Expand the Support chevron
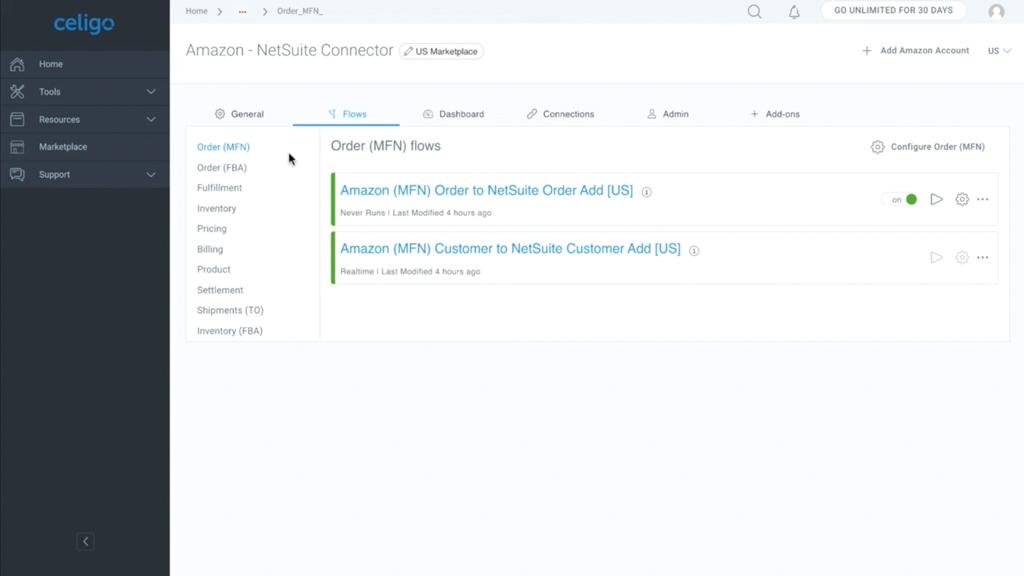 point(151,175)
